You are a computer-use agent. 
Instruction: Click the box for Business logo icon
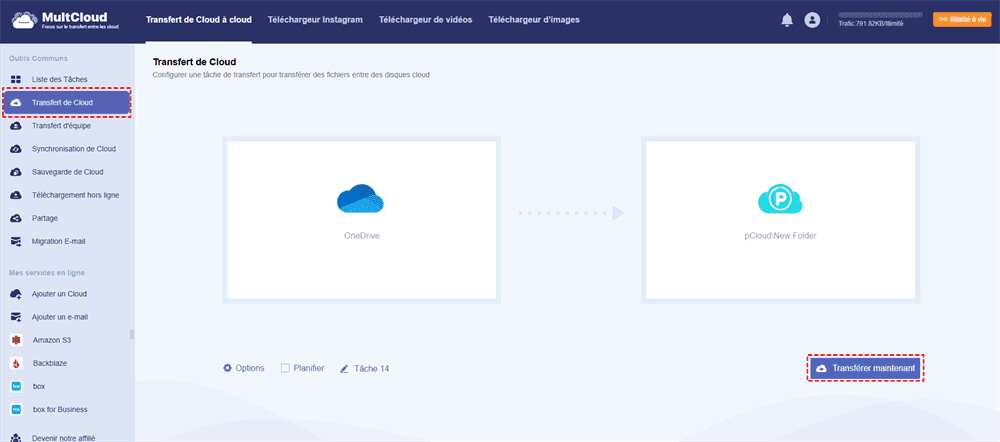17,409
